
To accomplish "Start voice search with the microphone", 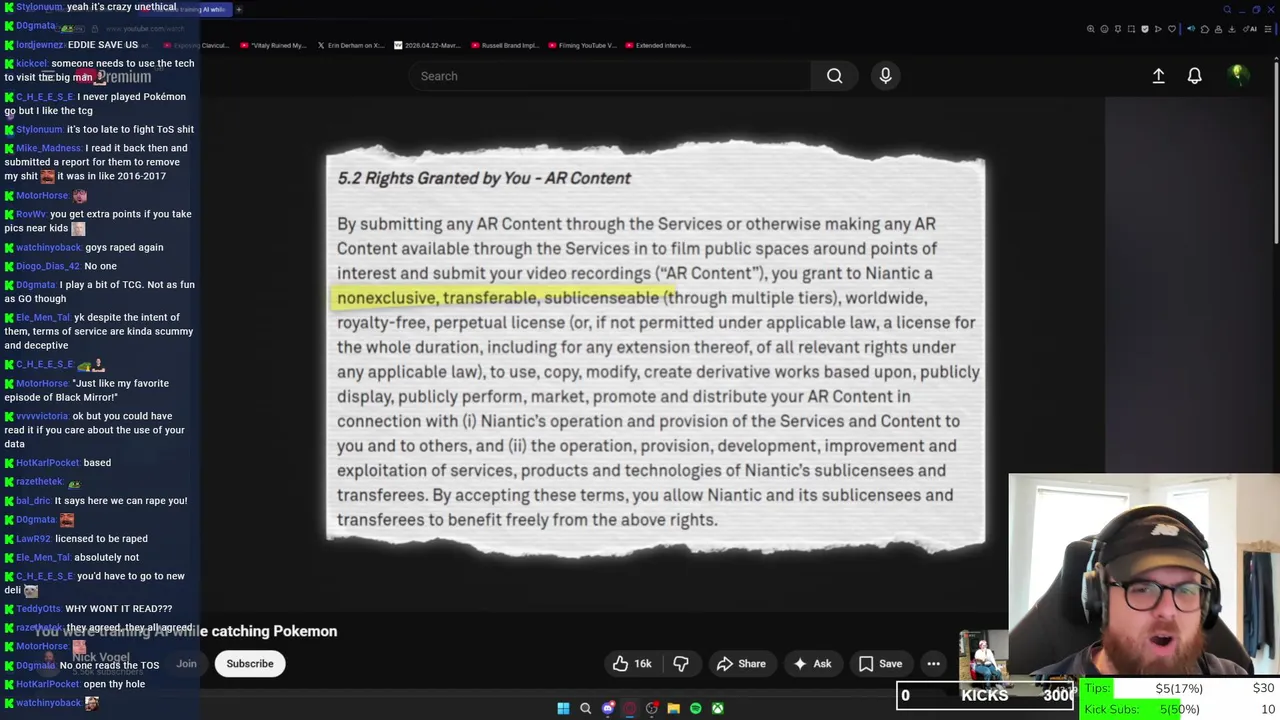I will [x=885, y=76].
